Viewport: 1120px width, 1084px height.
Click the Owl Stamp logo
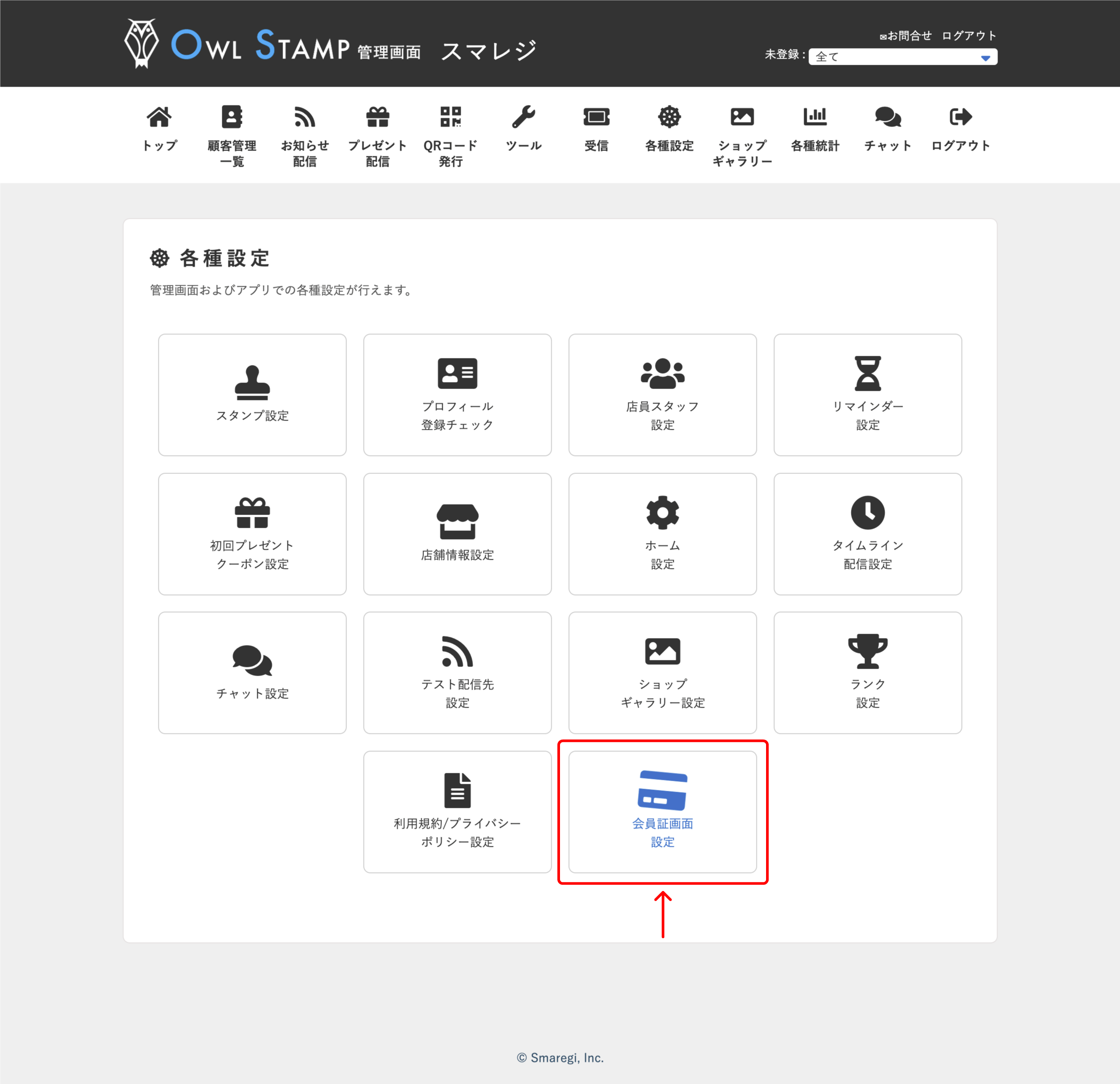(237, 45)
